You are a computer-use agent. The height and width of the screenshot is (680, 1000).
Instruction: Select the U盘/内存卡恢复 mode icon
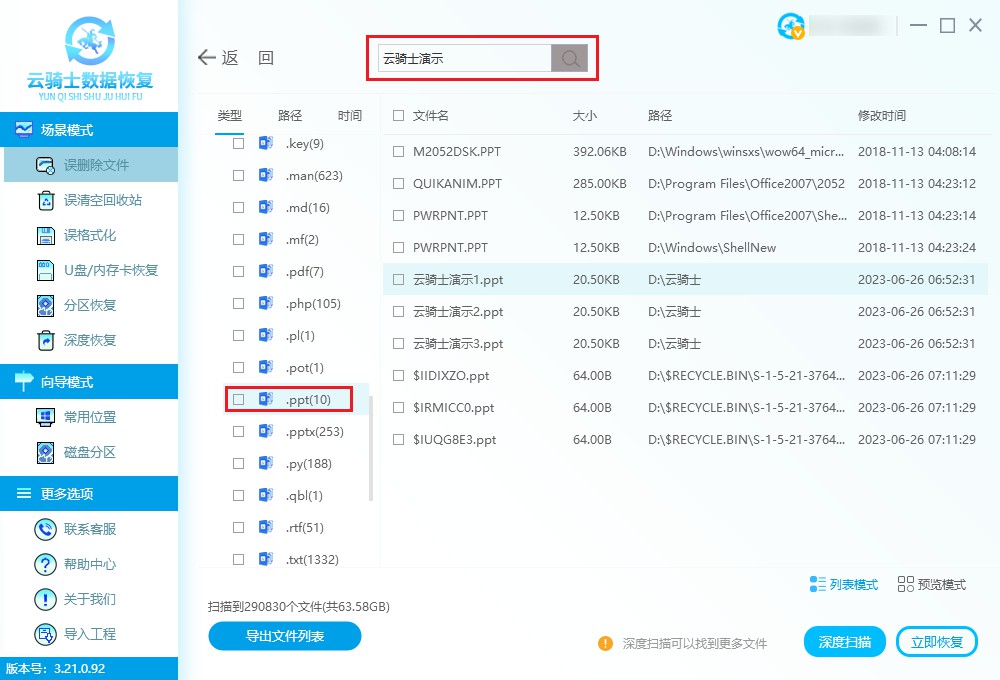point(45,269)
